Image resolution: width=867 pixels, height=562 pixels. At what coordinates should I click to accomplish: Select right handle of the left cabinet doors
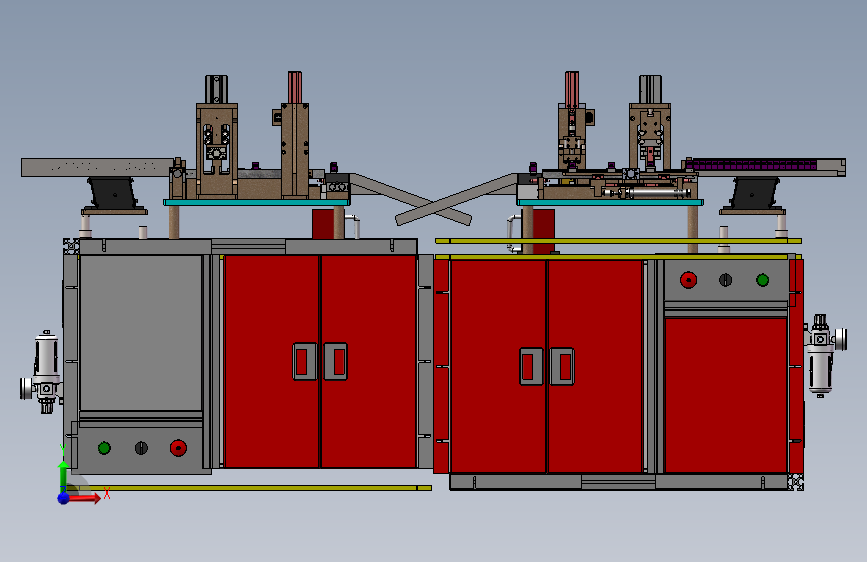click(336, 362)
